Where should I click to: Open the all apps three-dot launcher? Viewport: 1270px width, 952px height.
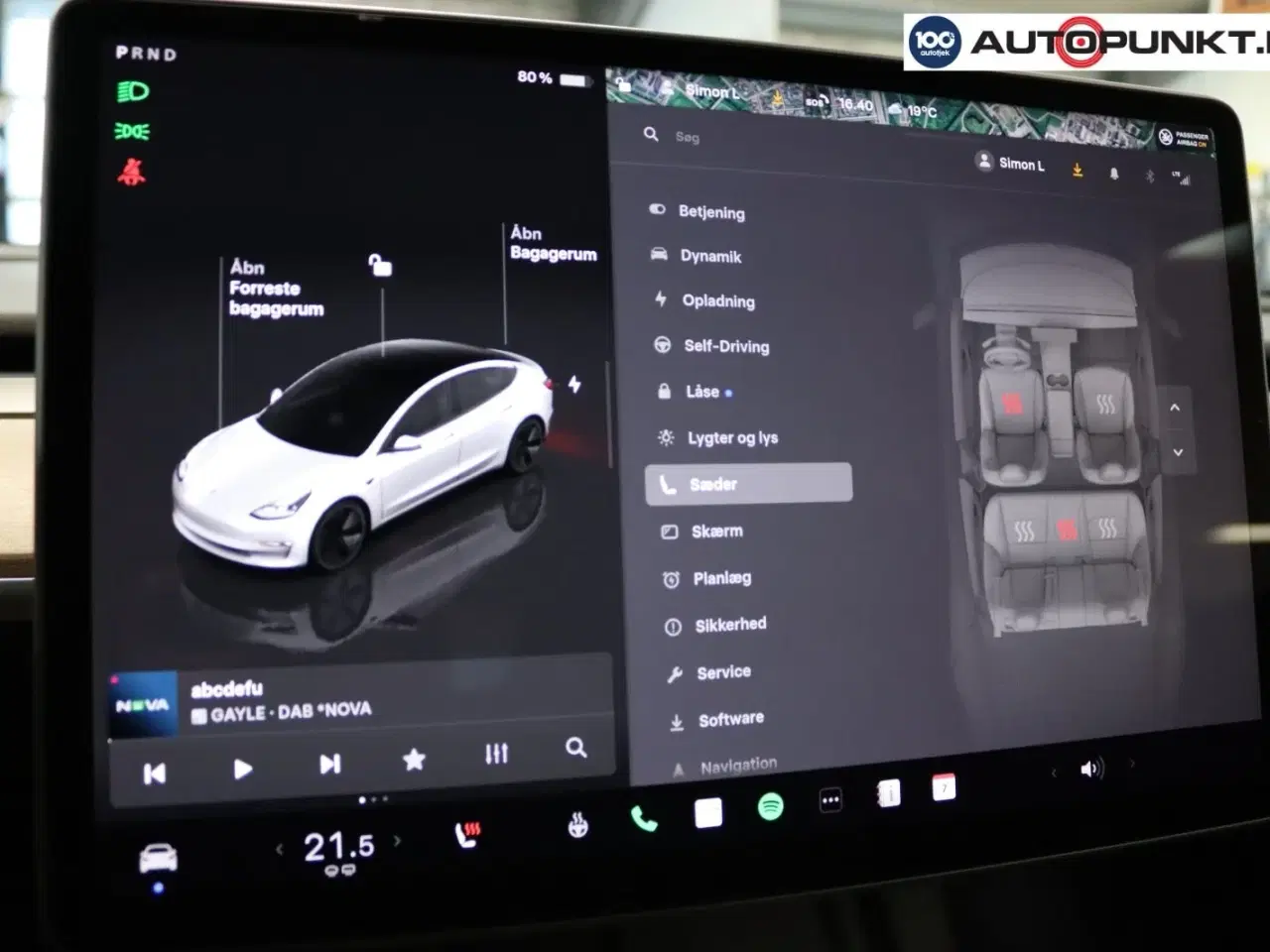830,799
